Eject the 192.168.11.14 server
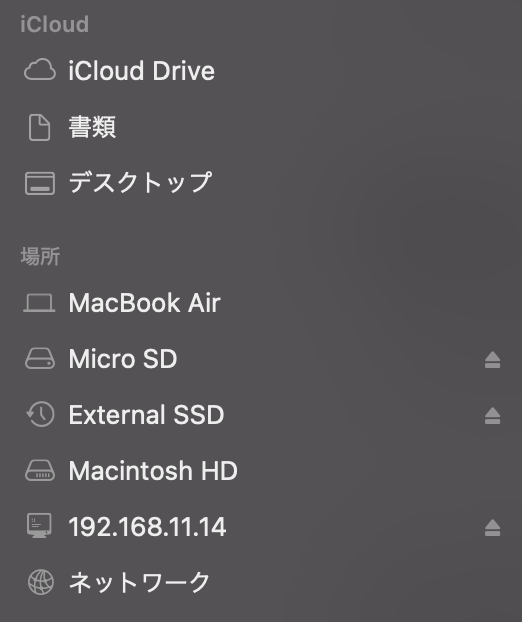This screenshot has width=522, height=622. pos(492,528)
